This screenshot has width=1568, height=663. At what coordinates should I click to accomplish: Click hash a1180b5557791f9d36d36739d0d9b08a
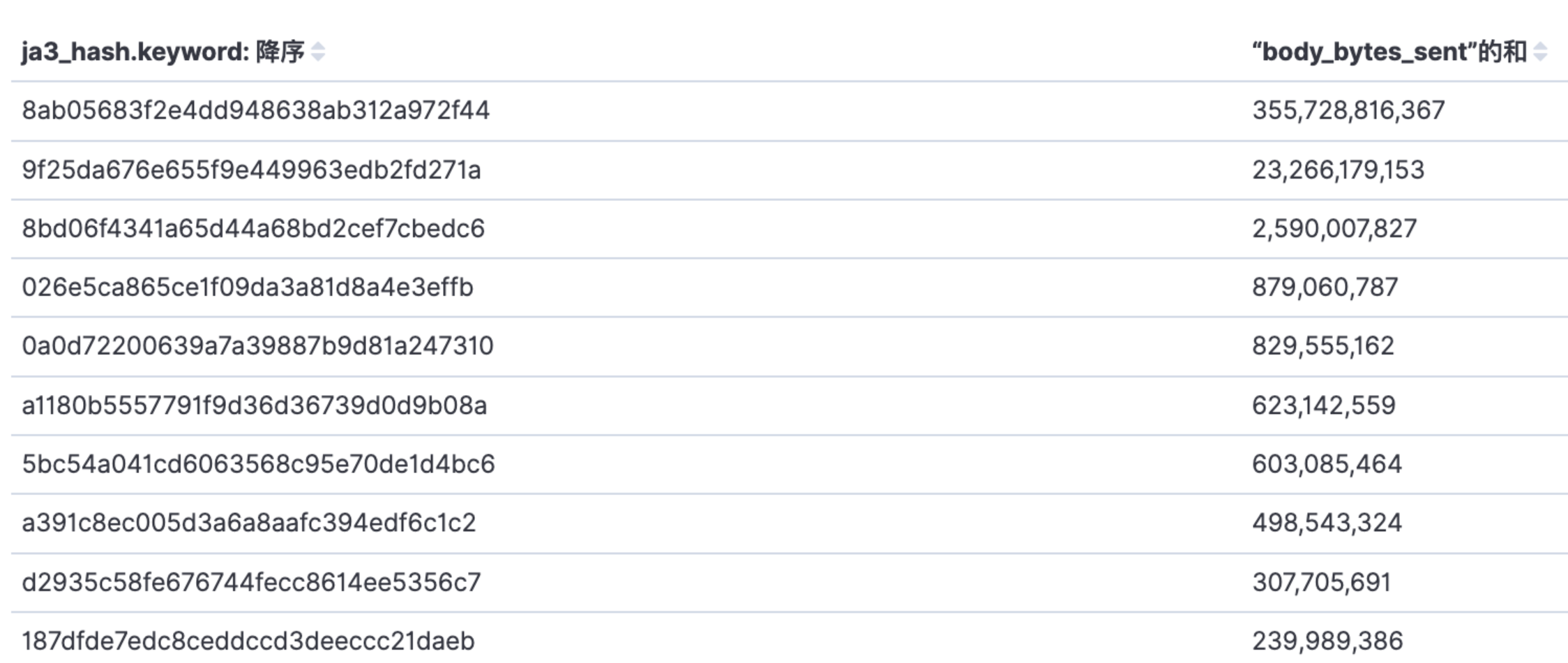pyautogui.click(x=254, y=405)
